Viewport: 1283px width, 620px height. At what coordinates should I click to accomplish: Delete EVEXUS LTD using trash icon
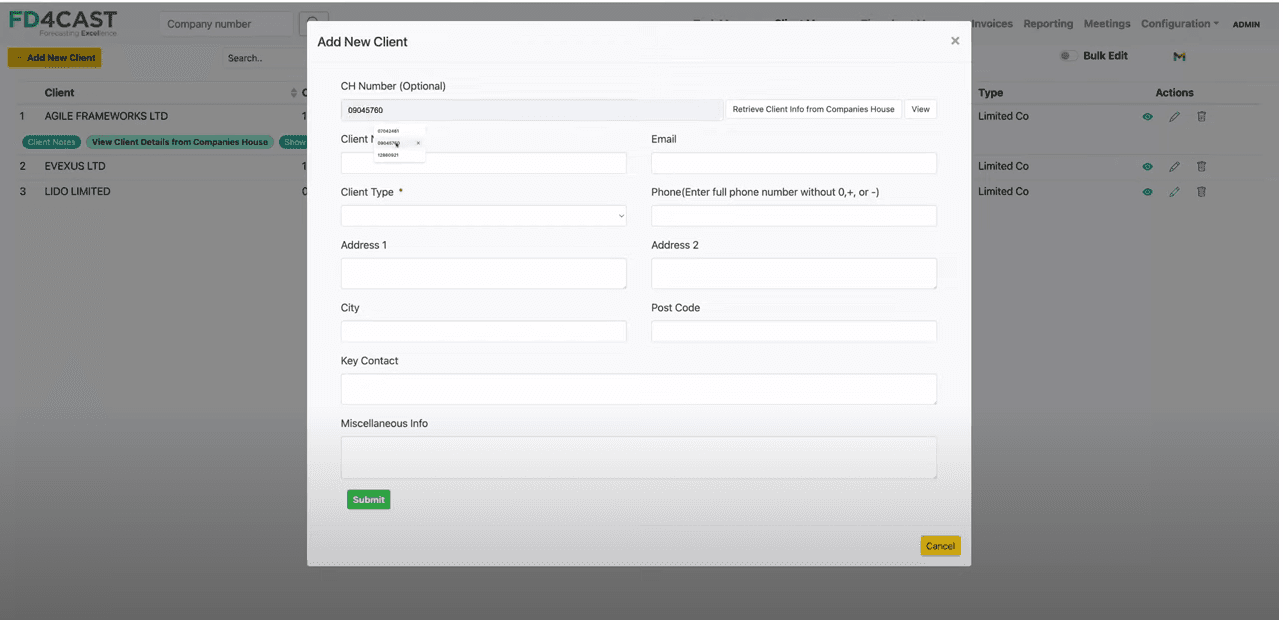point(1201,167)
